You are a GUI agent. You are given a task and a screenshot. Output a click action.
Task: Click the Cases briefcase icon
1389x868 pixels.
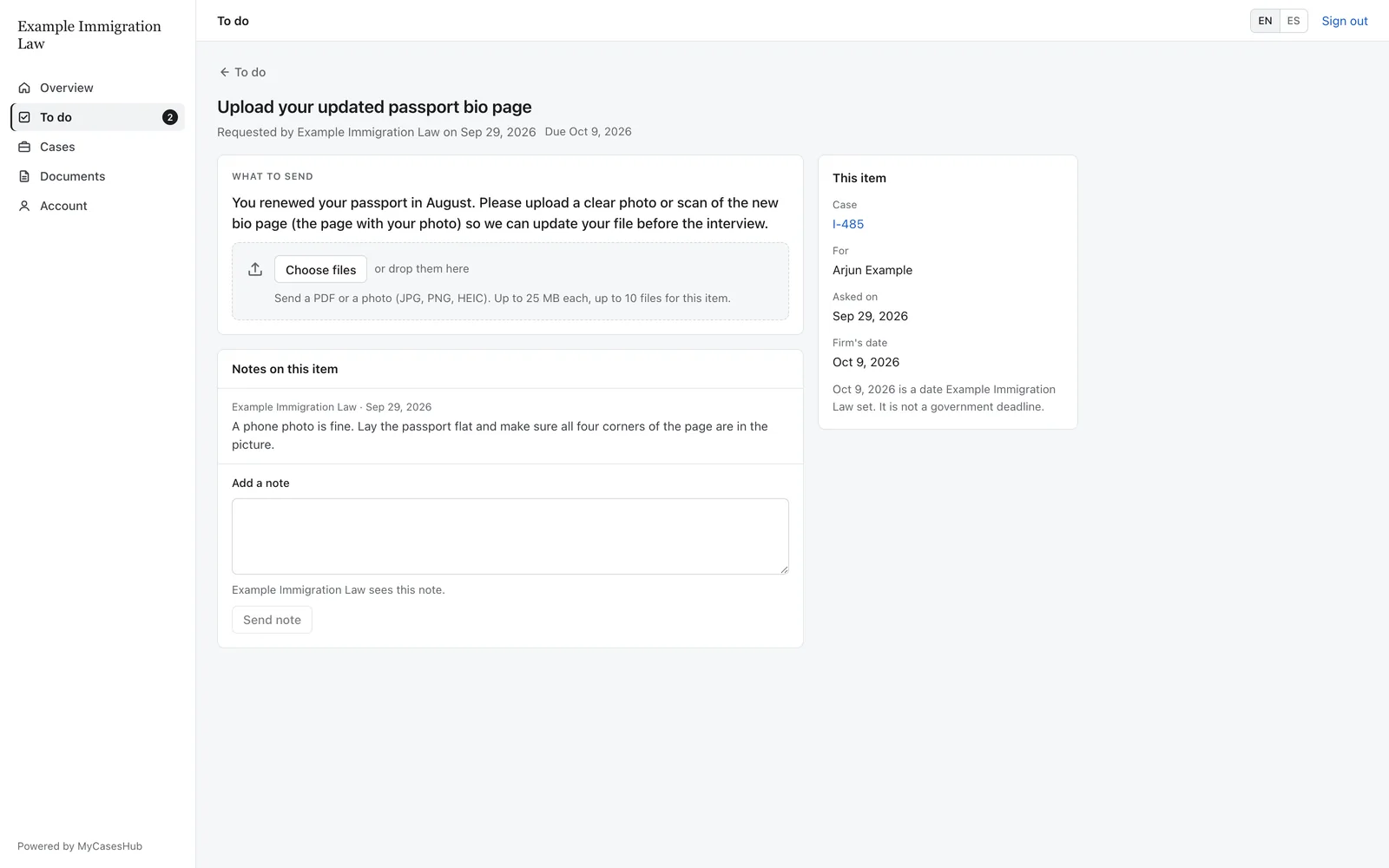tap(24, 147)
